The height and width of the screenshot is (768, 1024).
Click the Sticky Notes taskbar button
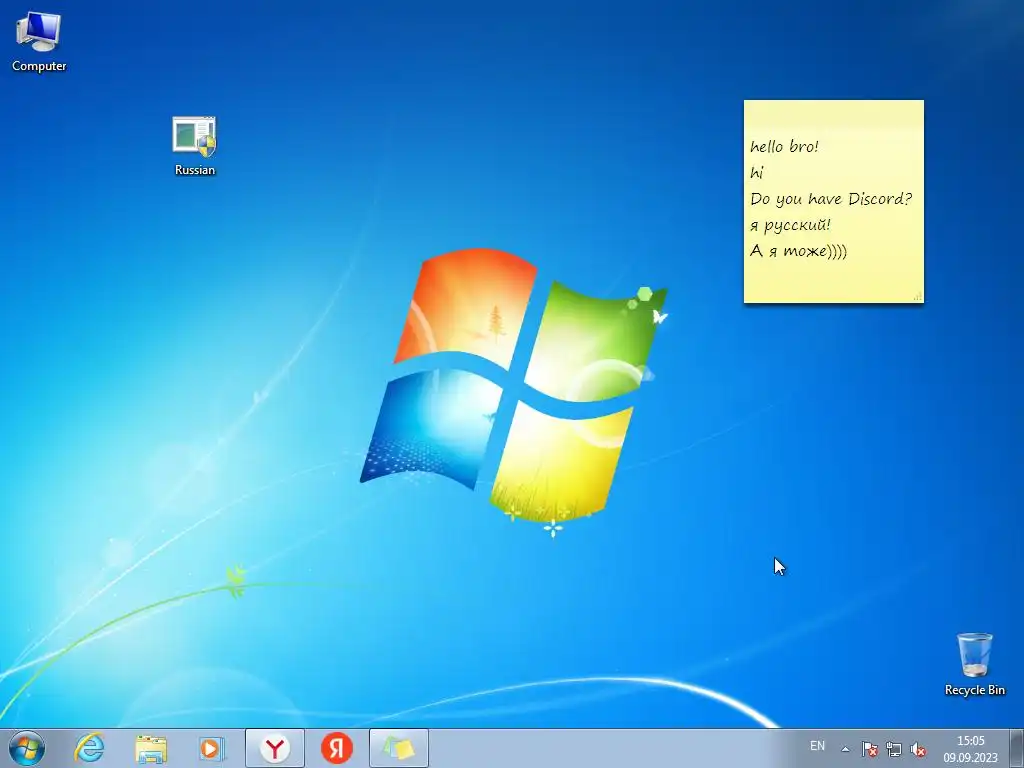[398, 748]
